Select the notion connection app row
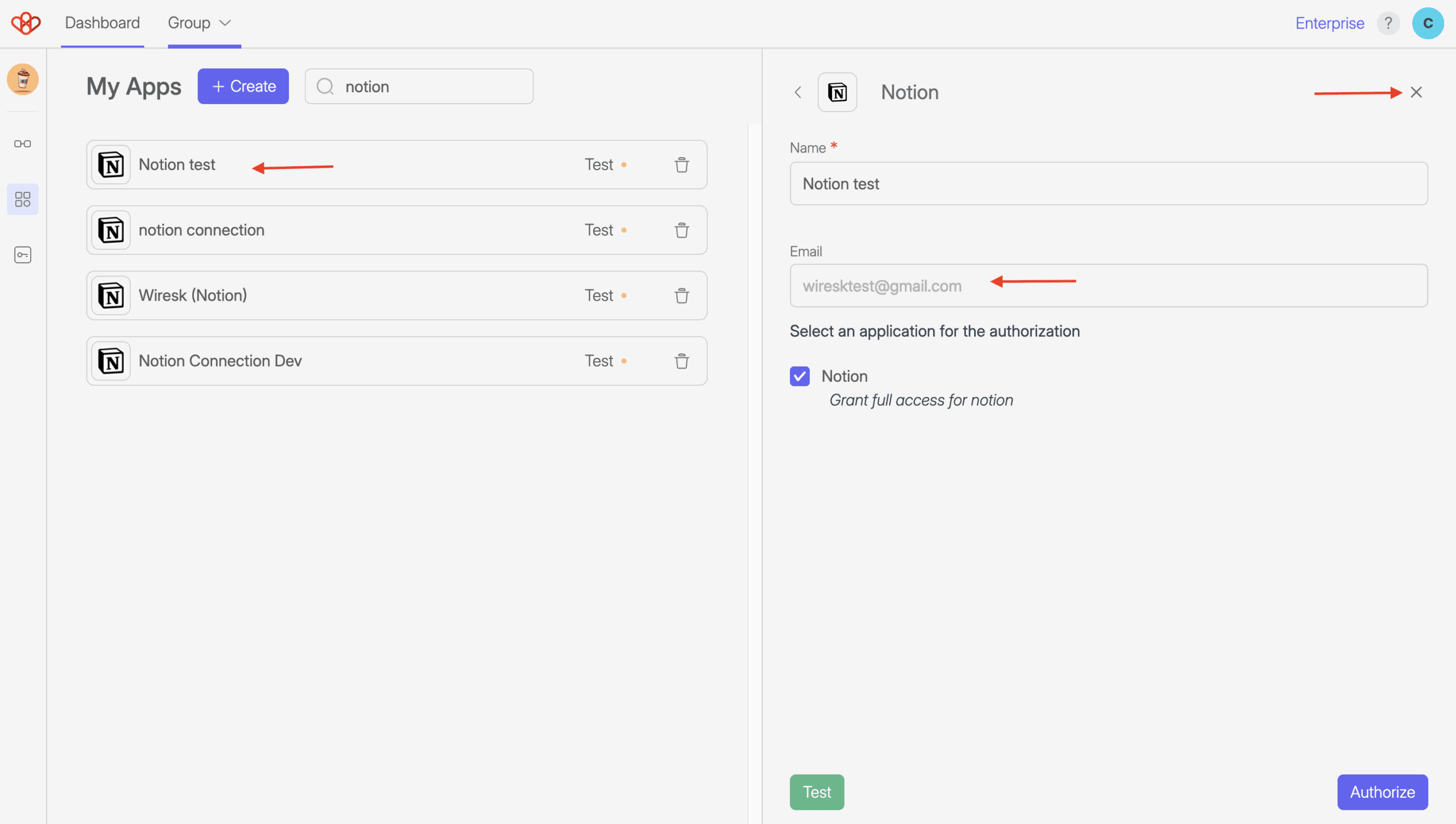1456x824 pixels. pyautogui.click(x=396, y=230)
